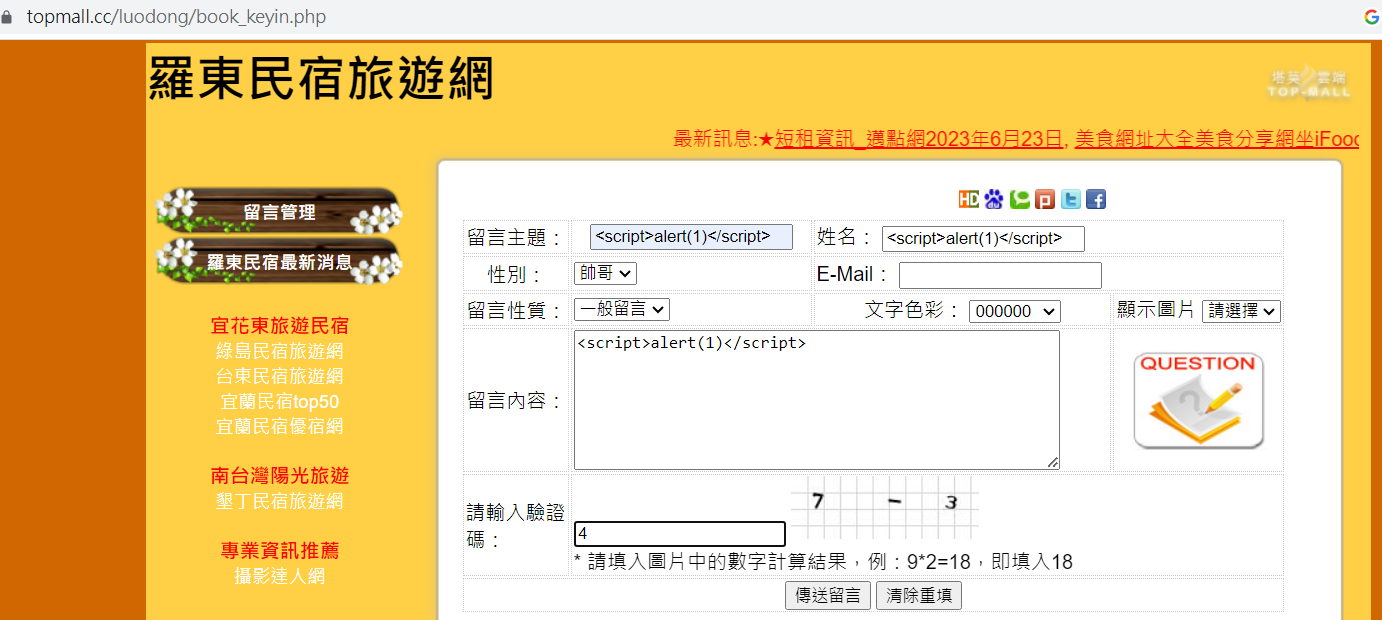Open the 台東民宿旅遊網 link
Image resolution: width=1382 pixels, height=620 pixels.
pyautogui.click(x=280, y=376)
